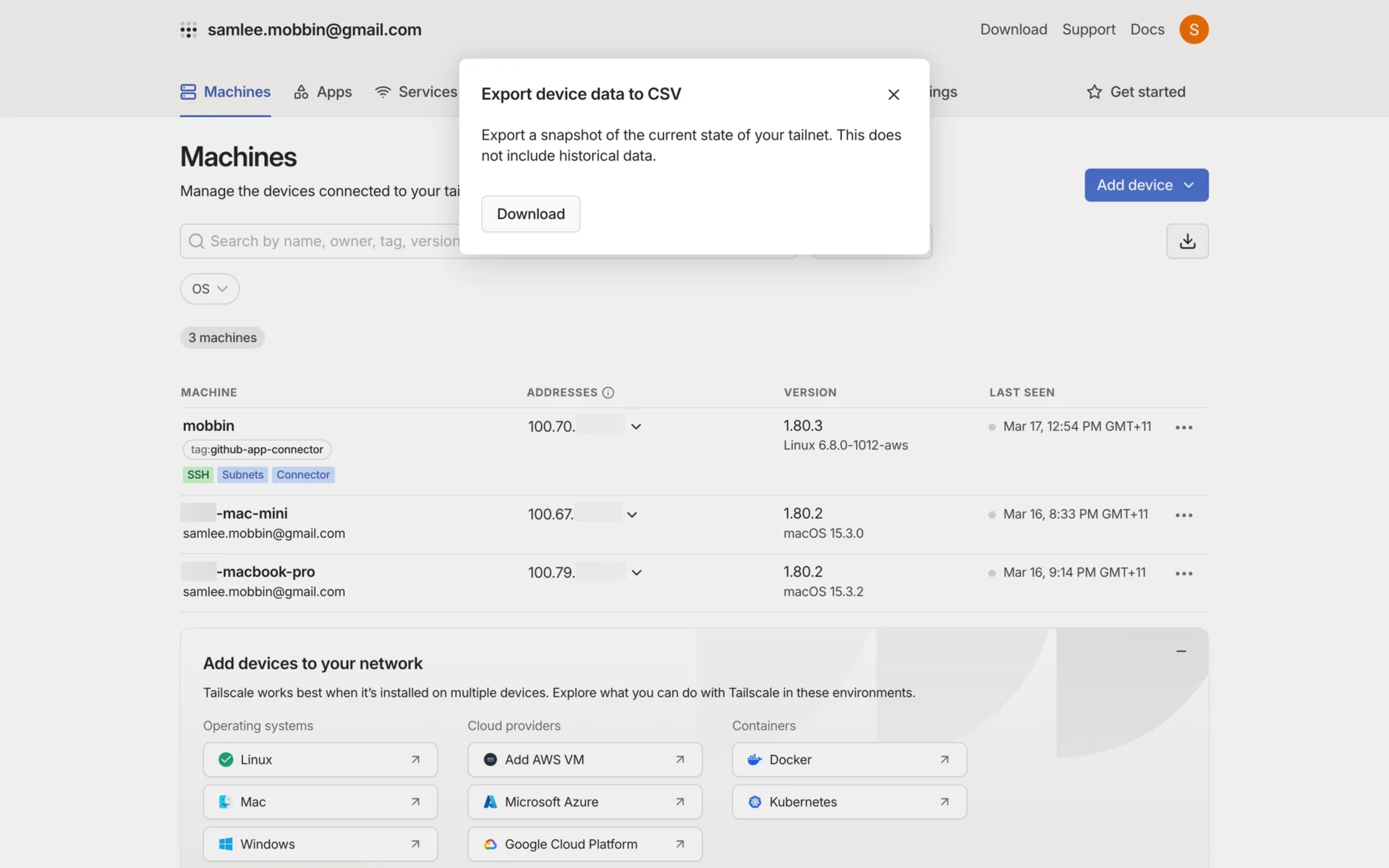The image size is (1389, 868).
Task: Expand the mobbin address dropdown chevron
Action: [636, 427]
